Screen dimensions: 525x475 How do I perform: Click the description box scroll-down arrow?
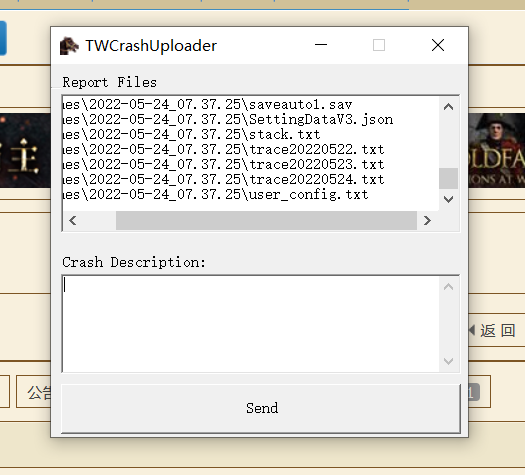448,361
